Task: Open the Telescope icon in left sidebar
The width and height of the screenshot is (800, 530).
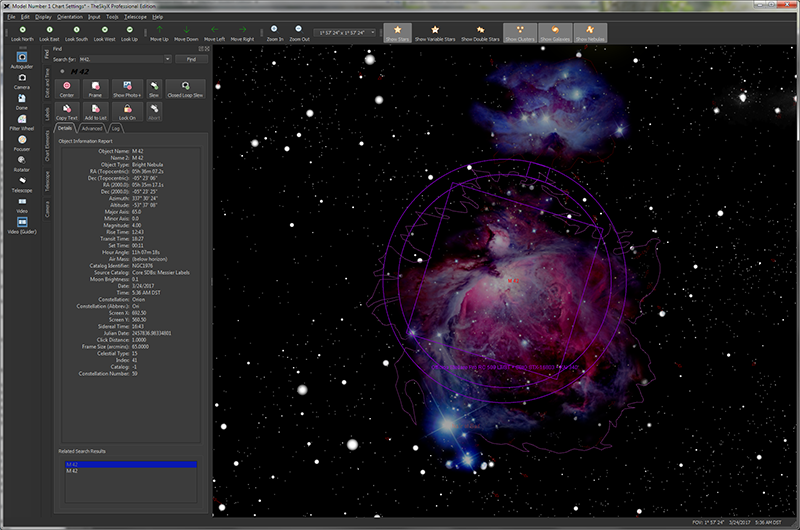Action: click(22, 184)
